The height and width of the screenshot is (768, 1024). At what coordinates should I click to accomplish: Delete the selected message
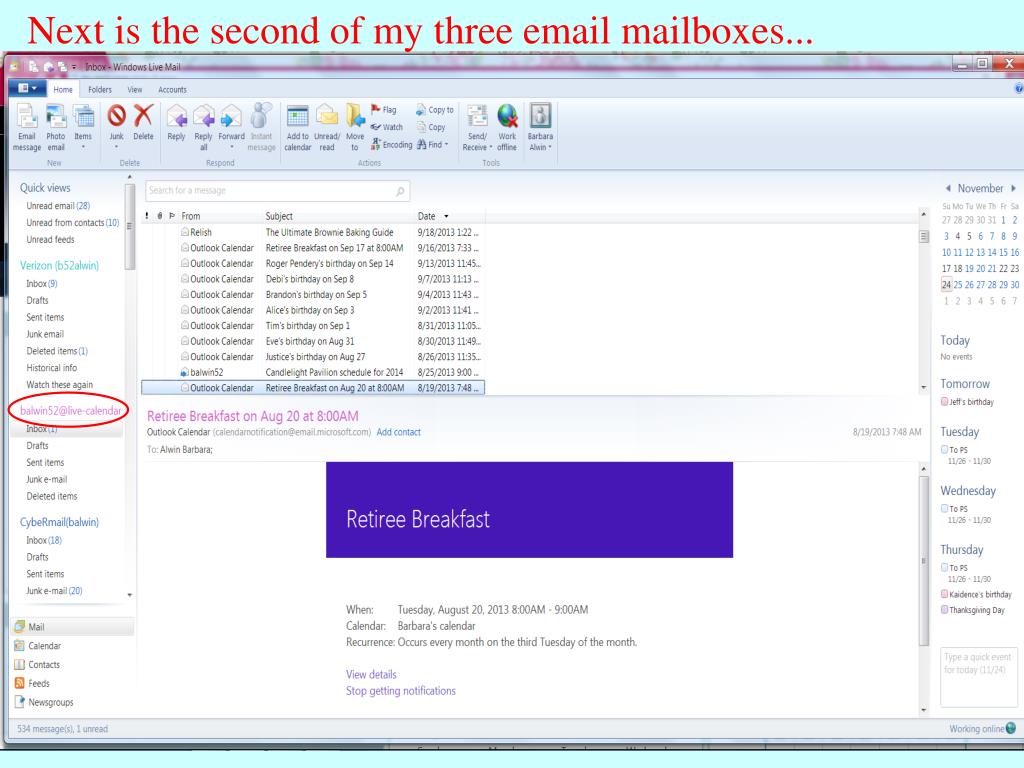[x=143, y=123]
